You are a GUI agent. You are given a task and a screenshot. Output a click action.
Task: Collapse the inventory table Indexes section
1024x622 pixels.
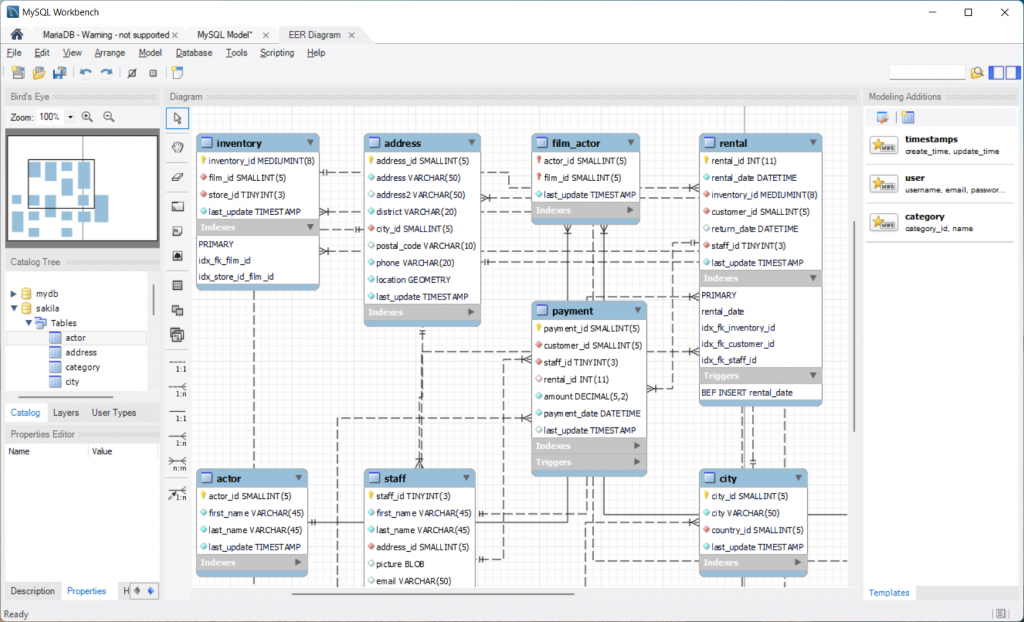(x=310, y=227)
